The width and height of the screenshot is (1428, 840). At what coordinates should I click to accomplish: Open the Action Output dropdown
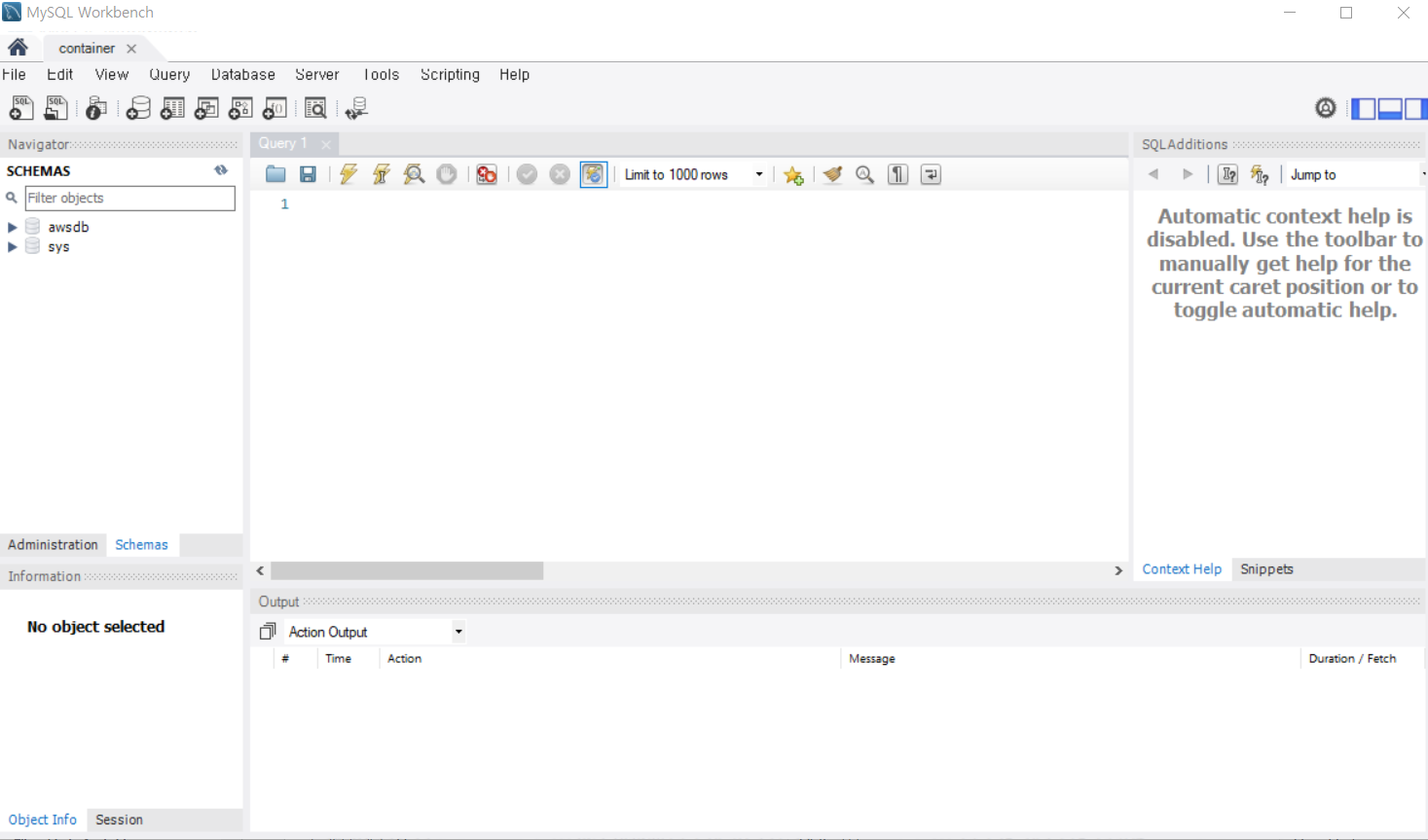[x=376, y=632]
